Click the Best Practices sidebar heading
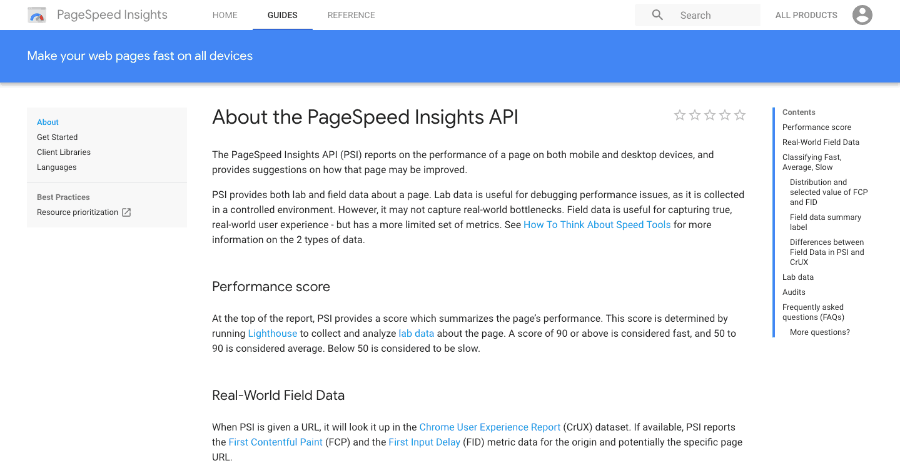Screen dimensions: 900x473 pyautogui.click(x=63, y=197)
